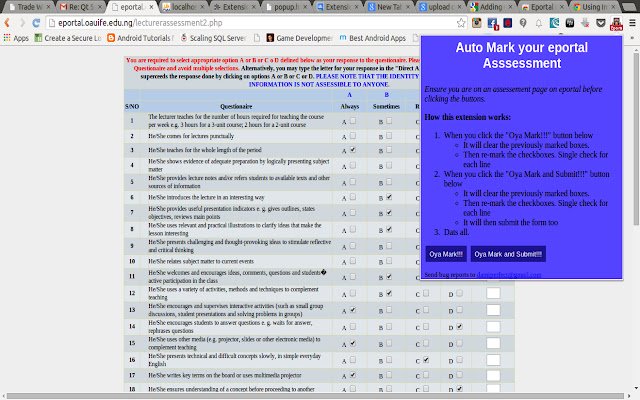Open the Create a Secure Lo... bookmark
The width and height of the screenshot is (640, 400).
68,38
